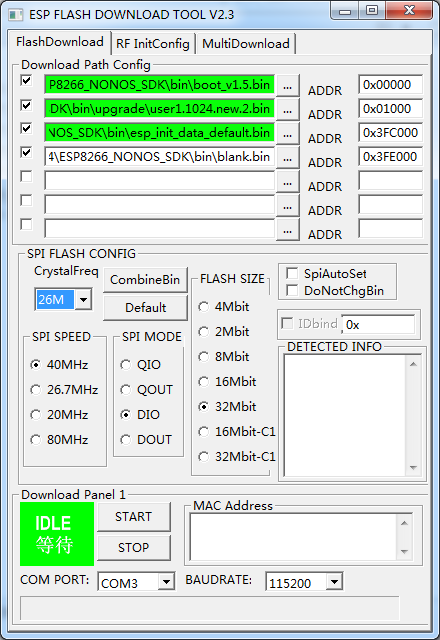Screen dimensions: 440x640
Task: Select 80MHz SPI speed
Action: coord(36,440)
